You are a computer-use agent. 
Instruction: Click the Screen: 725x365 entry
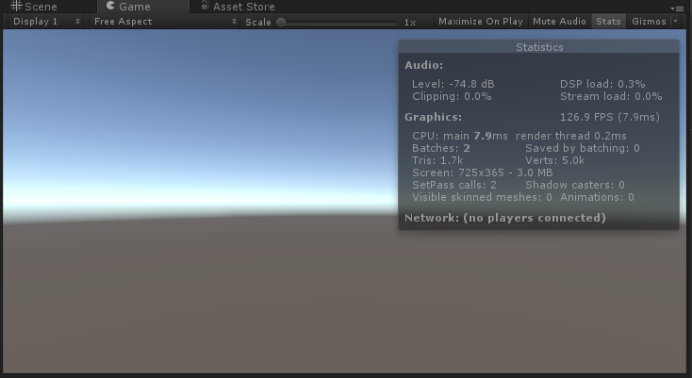pyautogui.click(x=482, y=173)
